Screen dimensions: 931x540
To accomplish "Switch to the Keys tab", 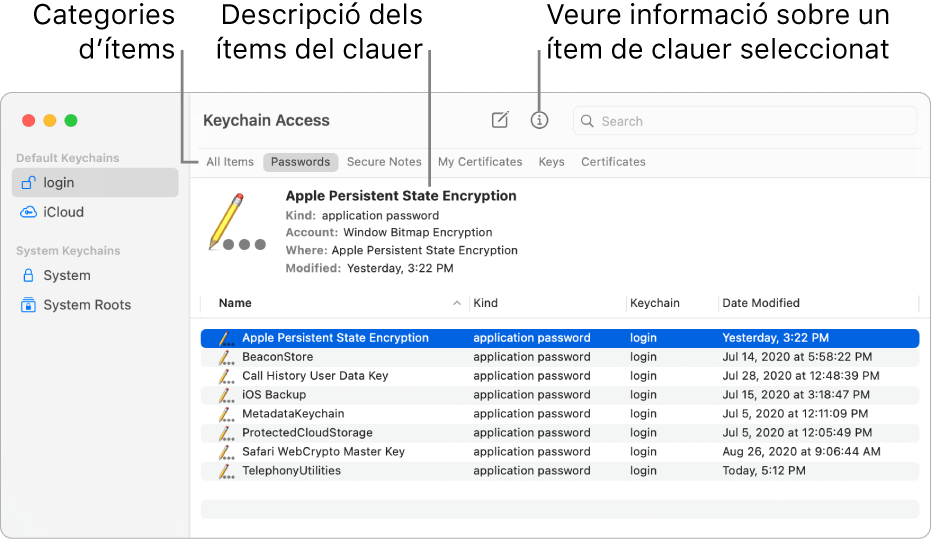I will pos(552,162).
